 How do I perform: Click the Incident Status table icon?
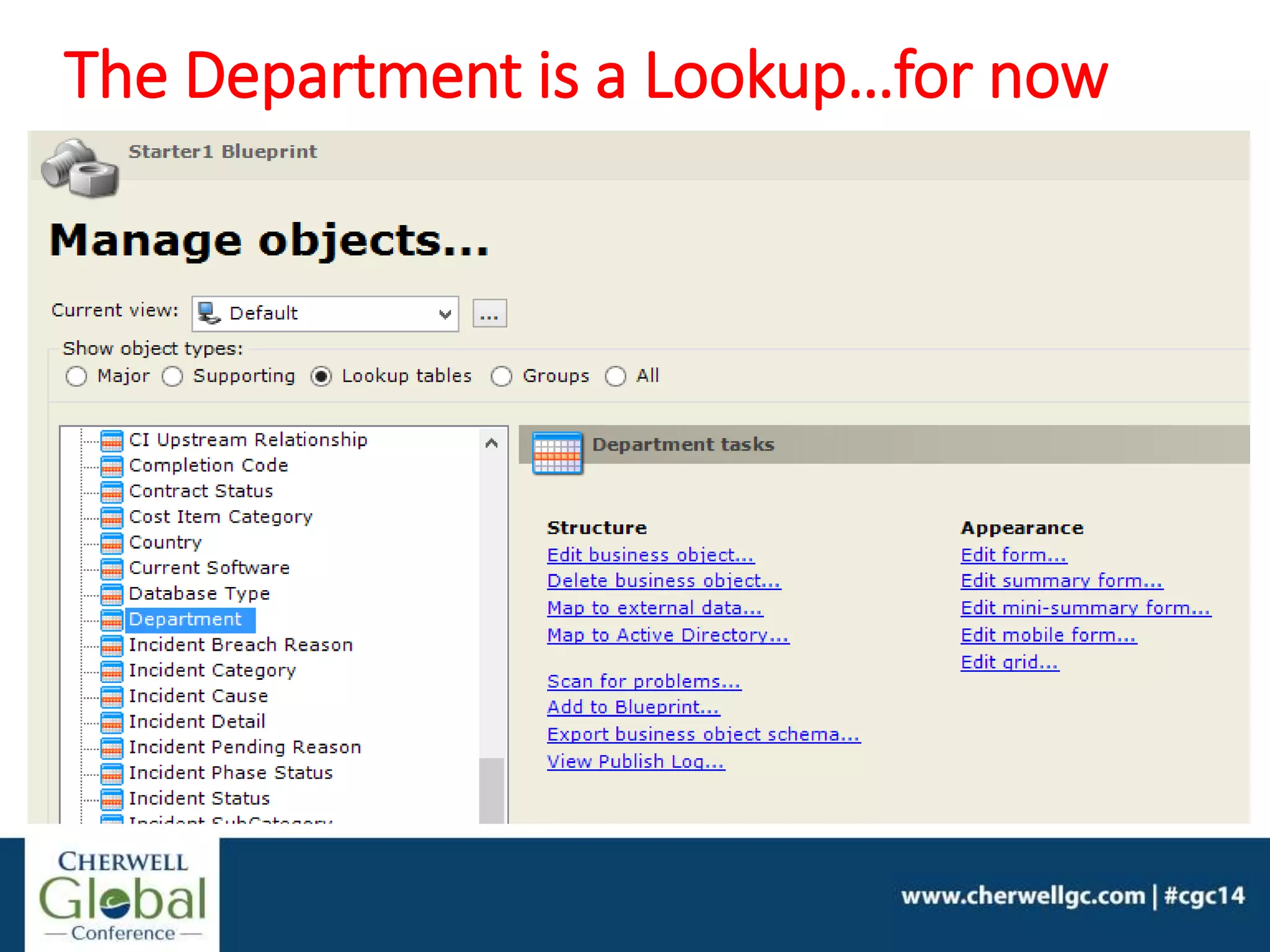[112, 799]
